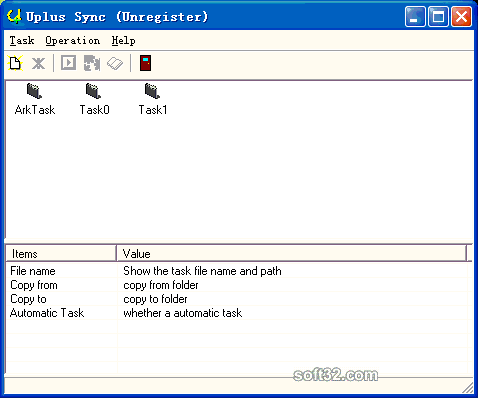
Task: Select the Automatic Task row
Action: pyautogui.click(x=237, y=313)
